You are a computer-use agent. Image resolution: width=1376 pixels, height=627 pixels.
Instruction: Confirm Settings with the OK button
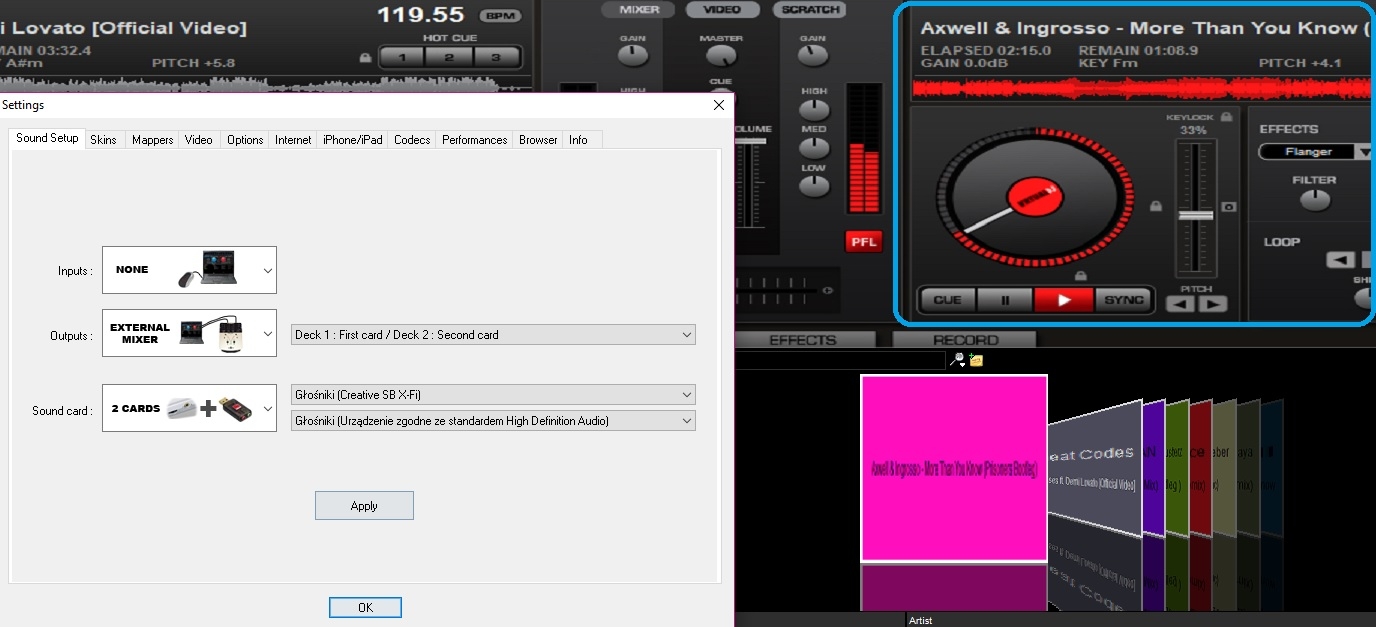pyautogui.click(x=365, y=608)
